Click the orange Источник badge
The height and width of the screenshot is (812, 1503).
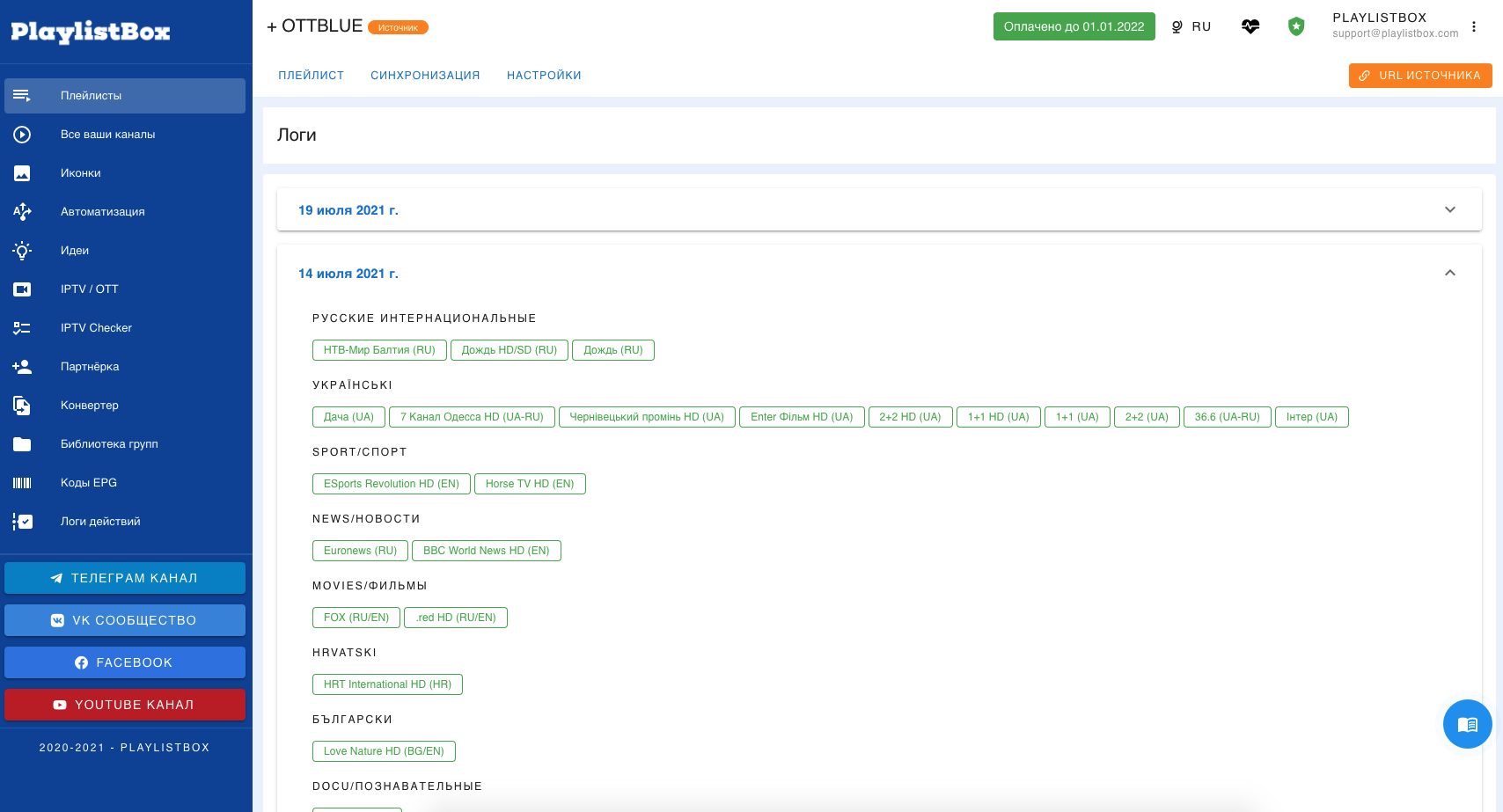pos(398,27)
